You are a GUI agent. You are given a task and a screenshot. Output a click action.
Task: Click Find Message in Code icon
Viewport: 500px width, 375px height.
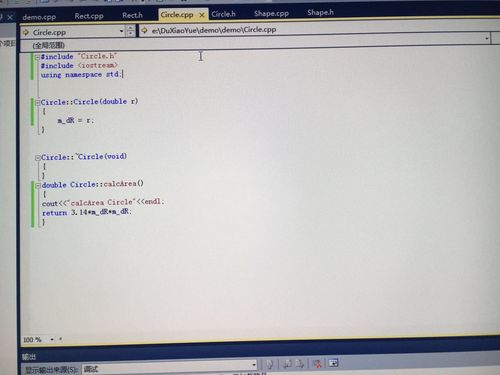coord(270,364)
